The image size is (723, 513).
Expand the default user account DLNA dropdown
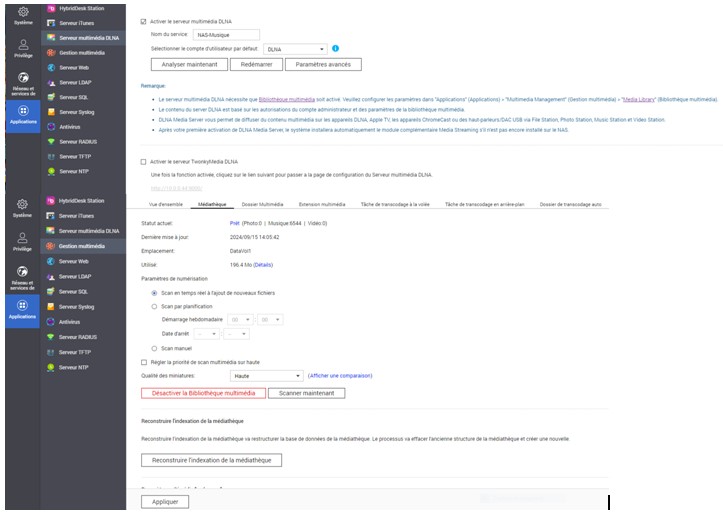295,48
